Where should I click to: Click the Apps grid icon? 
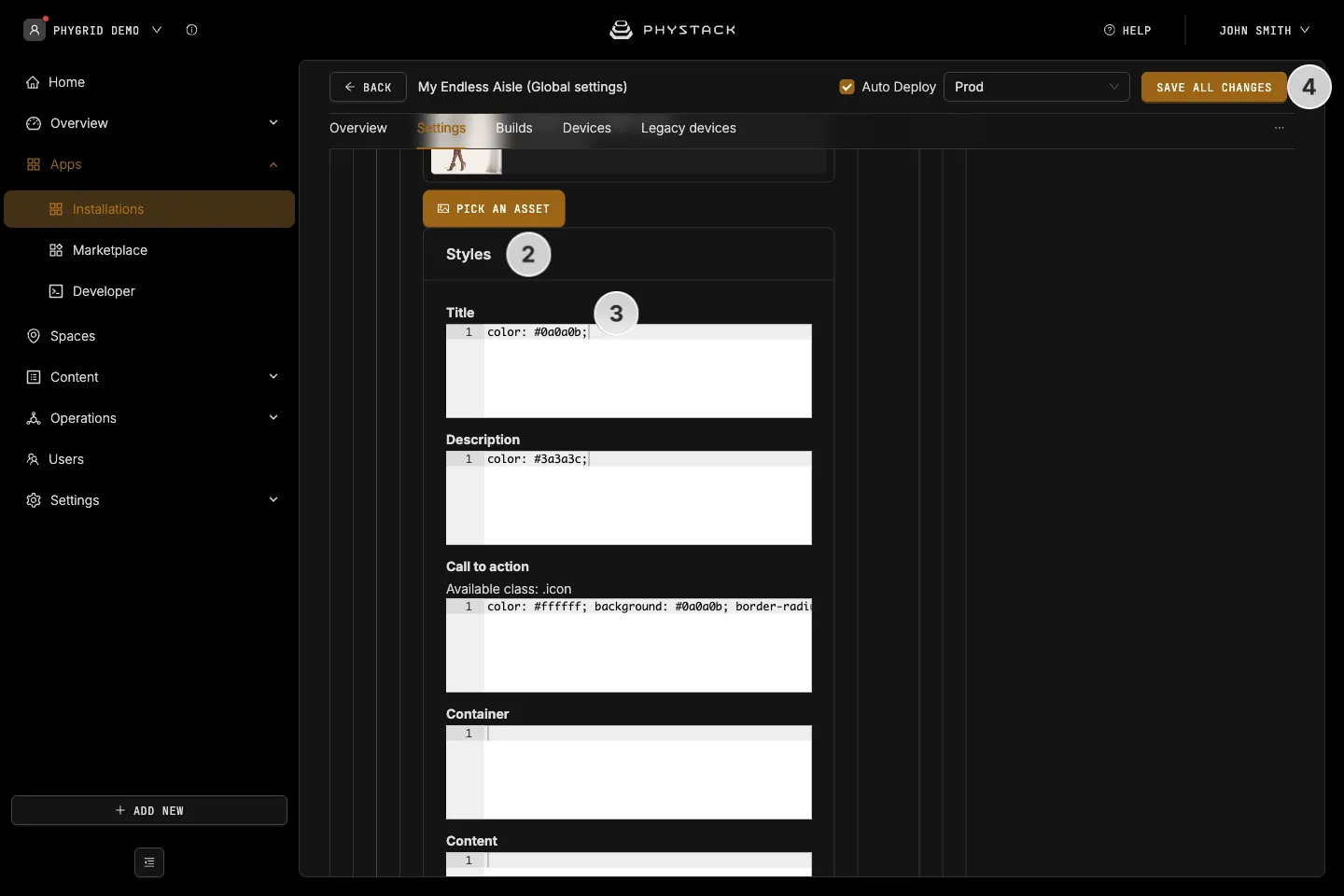[34, 164]
